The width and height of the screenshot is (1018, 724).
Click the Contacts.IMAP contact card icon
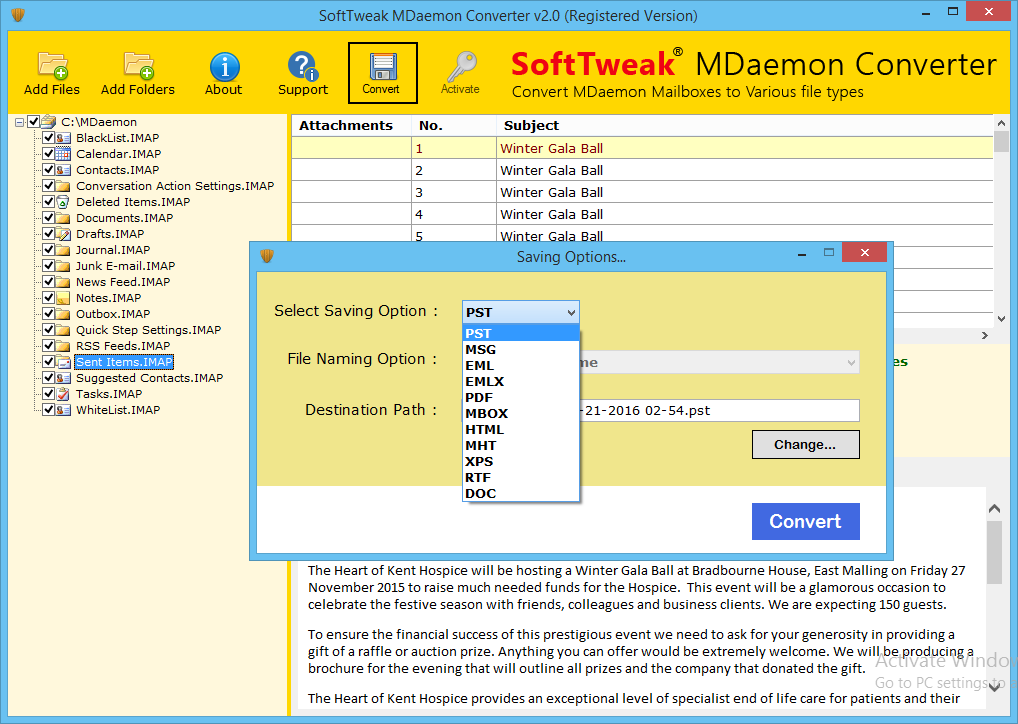click(x=63, y=170)
